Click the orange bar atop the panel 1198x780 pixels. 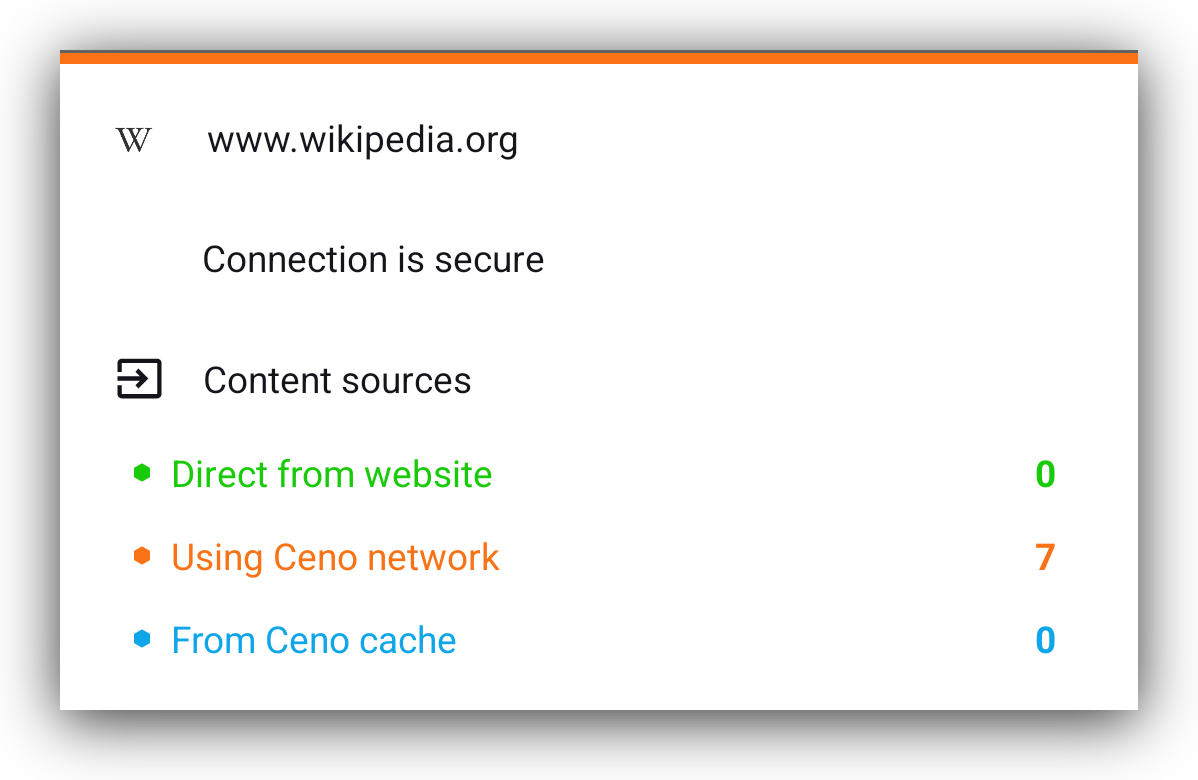[598, 58]
